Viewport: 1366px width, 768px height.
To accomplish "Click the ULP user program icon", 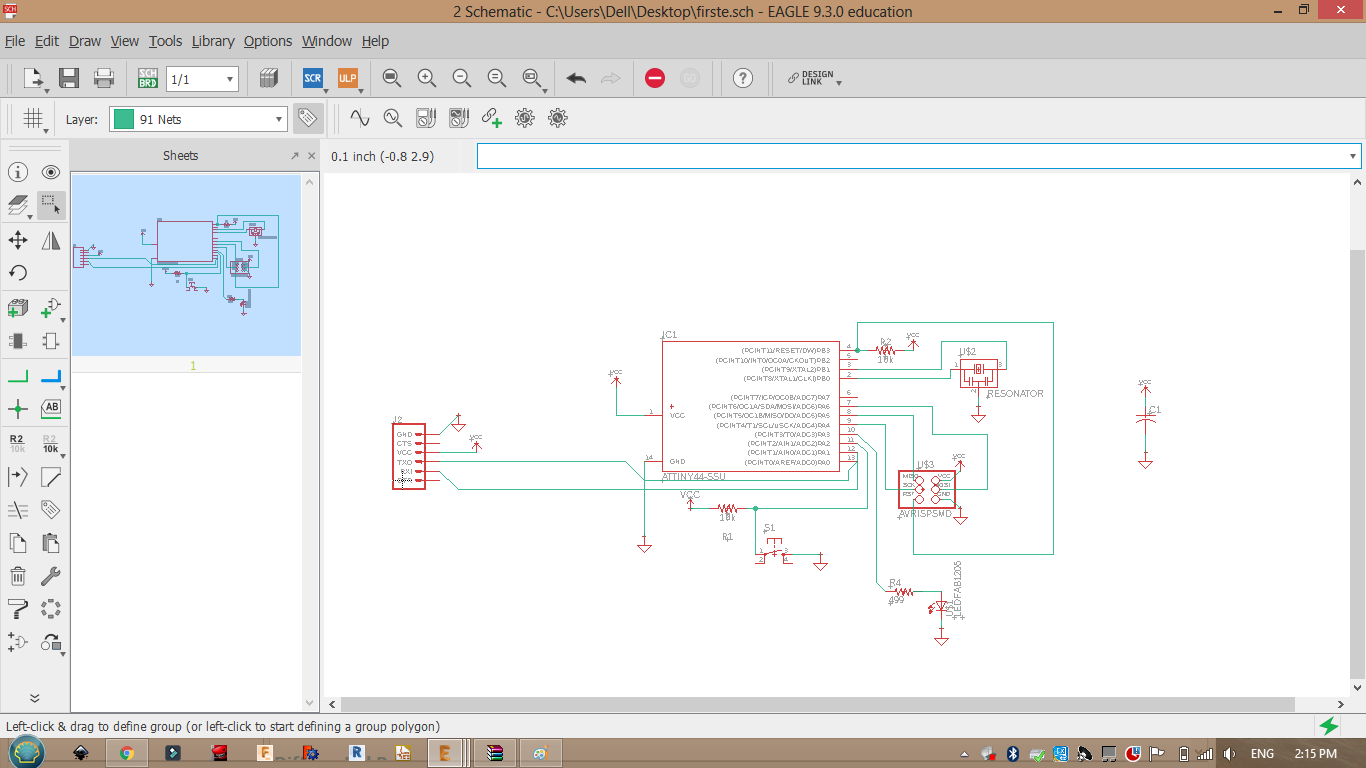I will click(348, 78).
